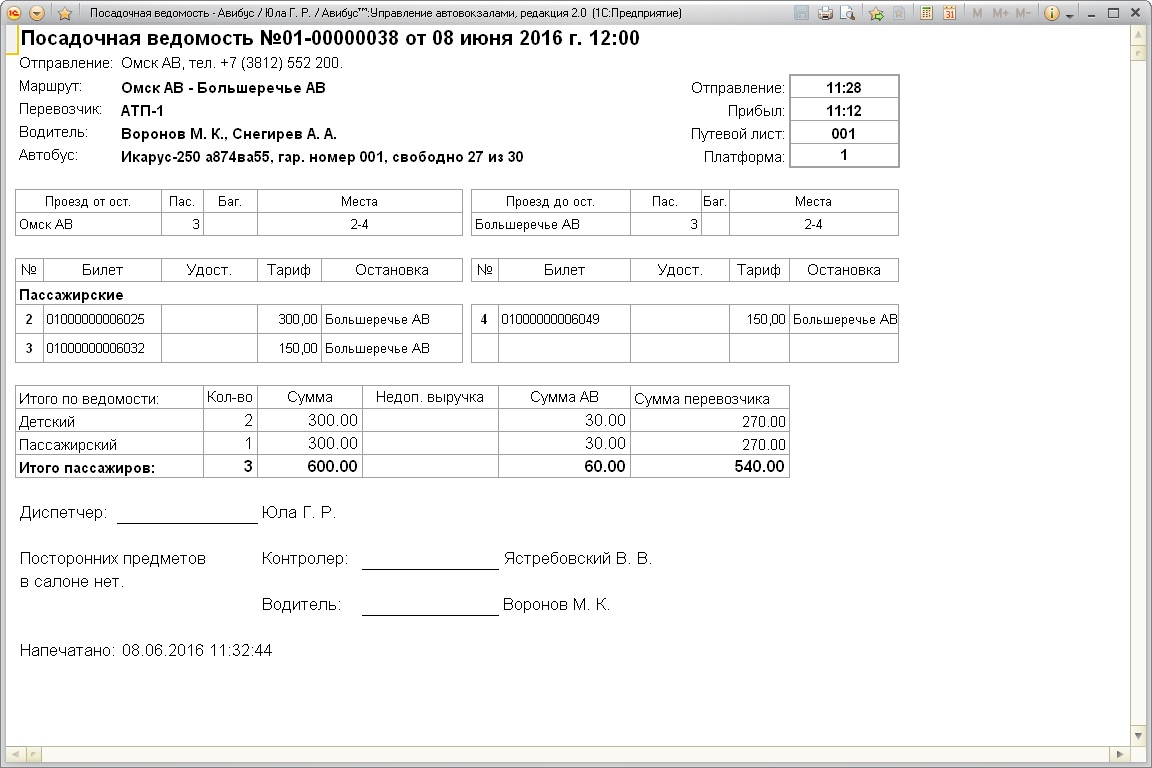Click the 1C logo icon in title bar
Image resolution: width=1152 pixels, height=768 pixels.
tap(14, 14)
